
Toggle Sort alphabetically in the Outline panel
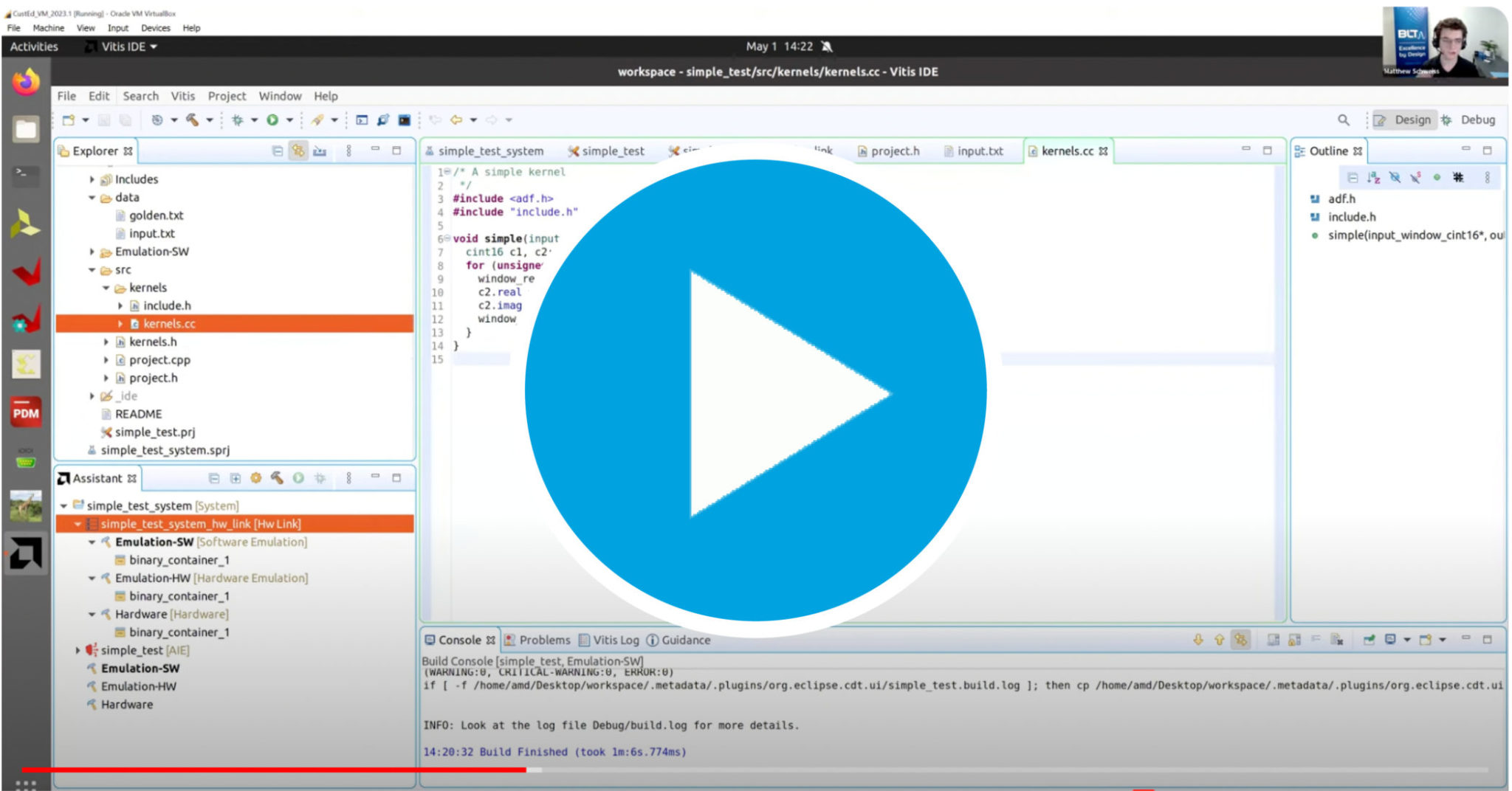[1373, 177]
